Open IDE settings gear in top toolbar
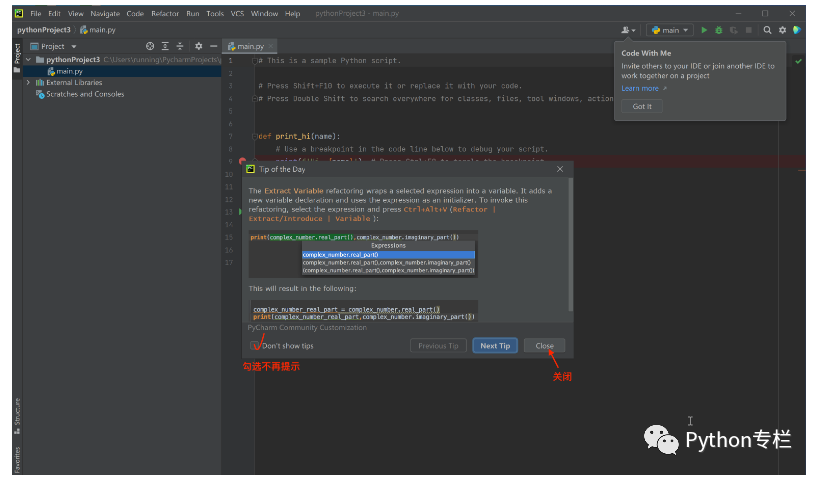 coord(782,30)
